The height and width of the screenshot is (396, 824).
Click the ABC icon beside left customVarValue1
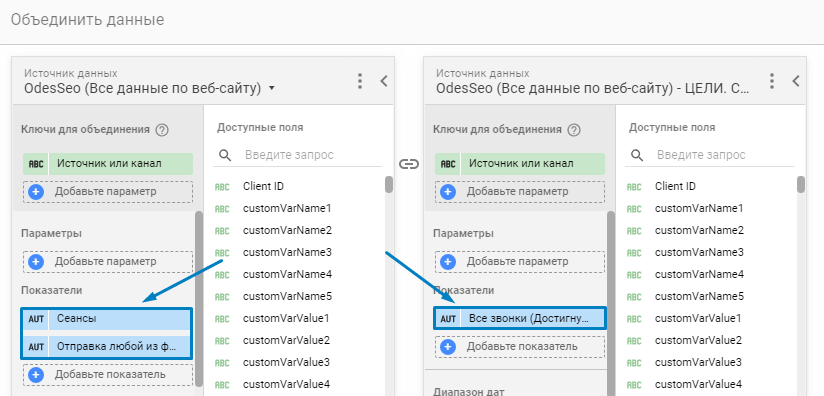222,319
